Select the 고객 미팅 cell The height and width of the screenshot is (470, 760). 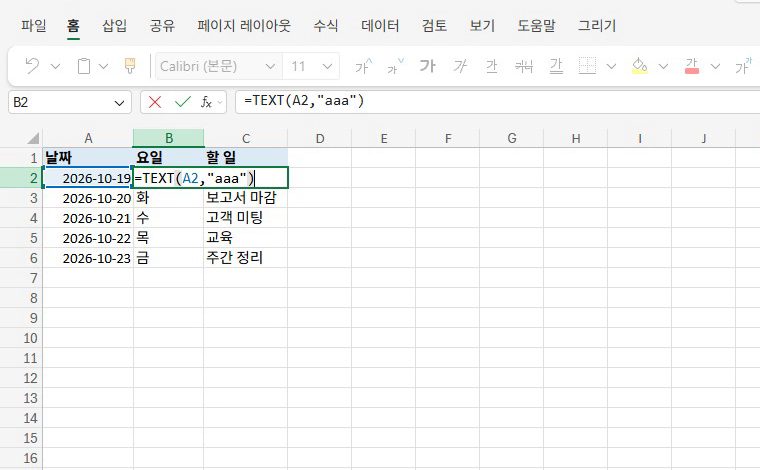pos(246,218)
